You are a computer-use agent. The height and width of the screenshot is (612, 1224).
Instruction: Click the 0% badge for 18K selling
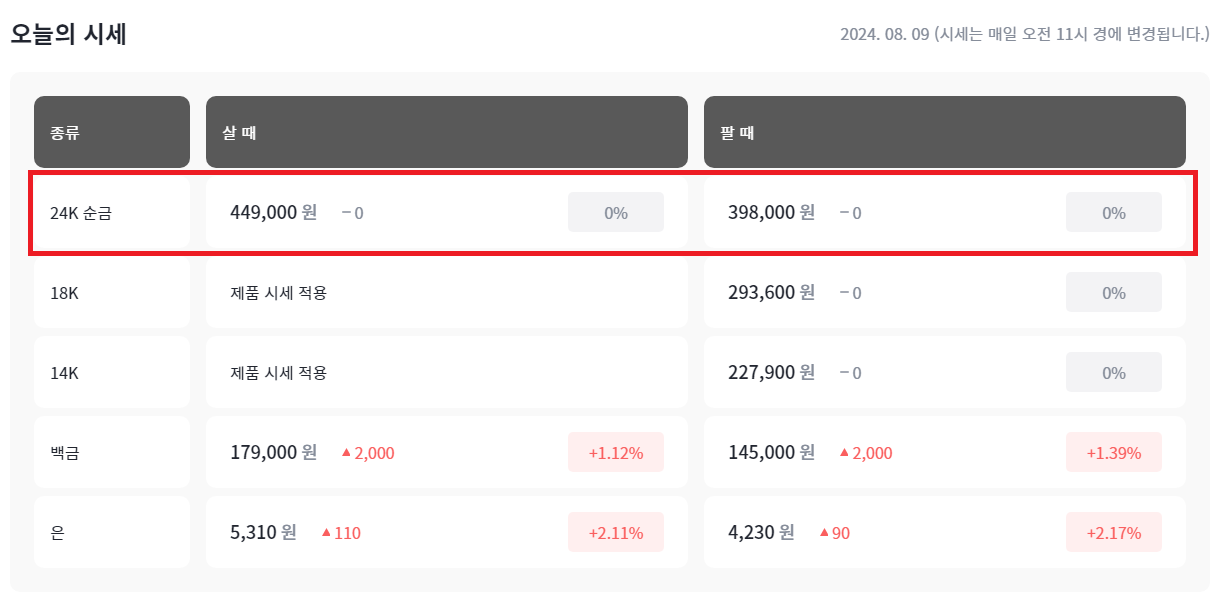[x=1113, y=292]
